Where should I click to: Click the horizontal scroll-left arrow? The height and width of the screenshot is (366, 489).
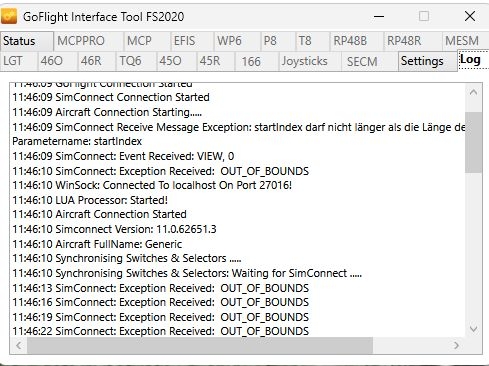(19, 345)
